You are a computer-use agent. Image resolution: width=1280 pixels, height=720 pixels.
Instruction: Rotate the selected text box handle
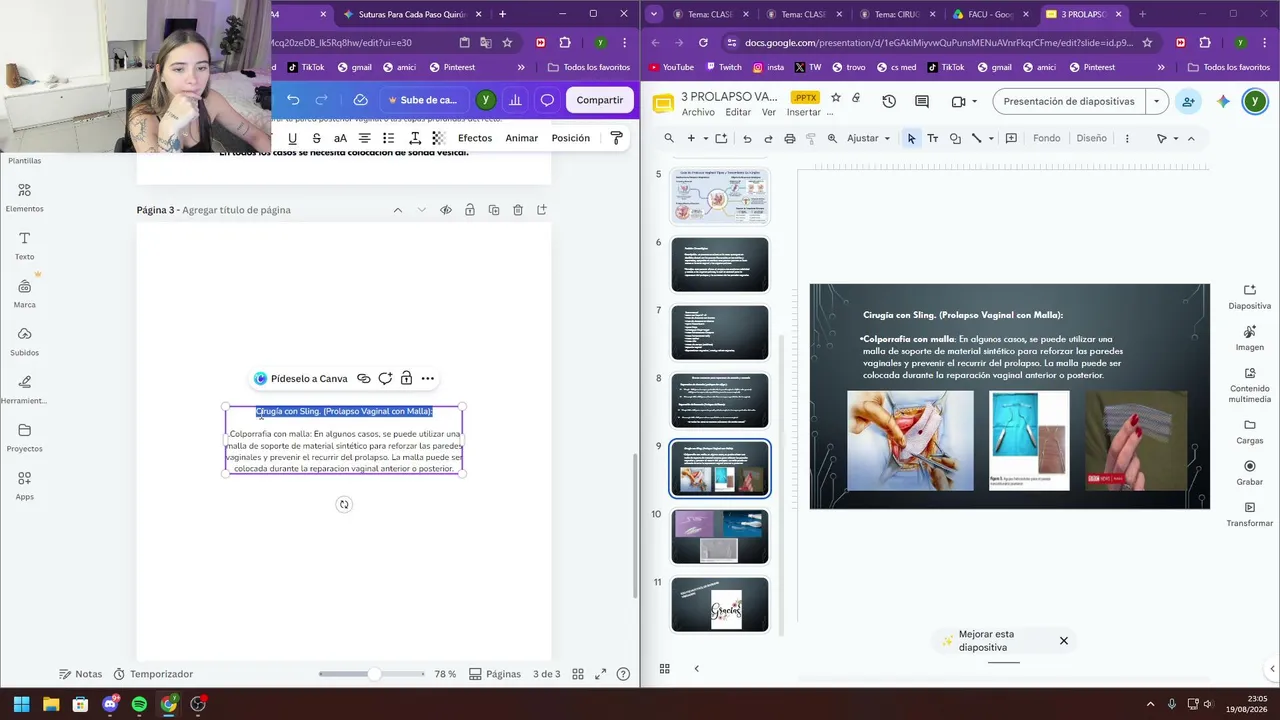[344, 504]
